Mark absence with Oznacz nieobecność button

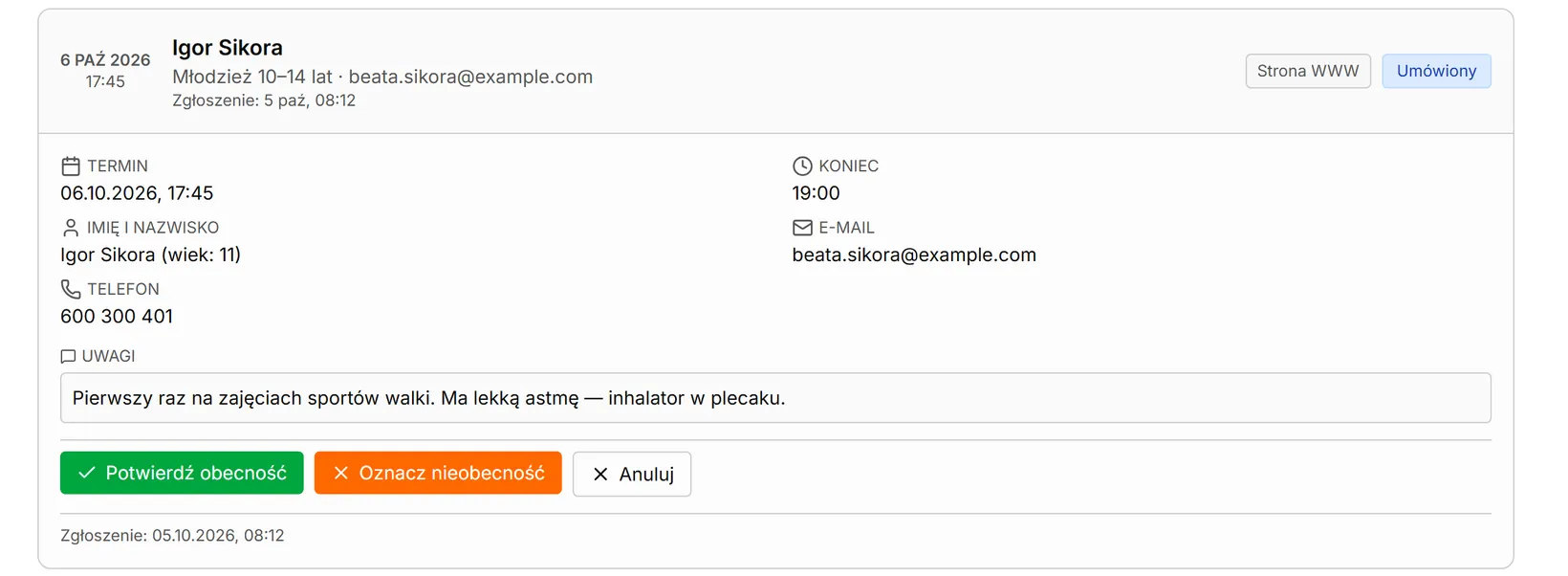[438, 473]
